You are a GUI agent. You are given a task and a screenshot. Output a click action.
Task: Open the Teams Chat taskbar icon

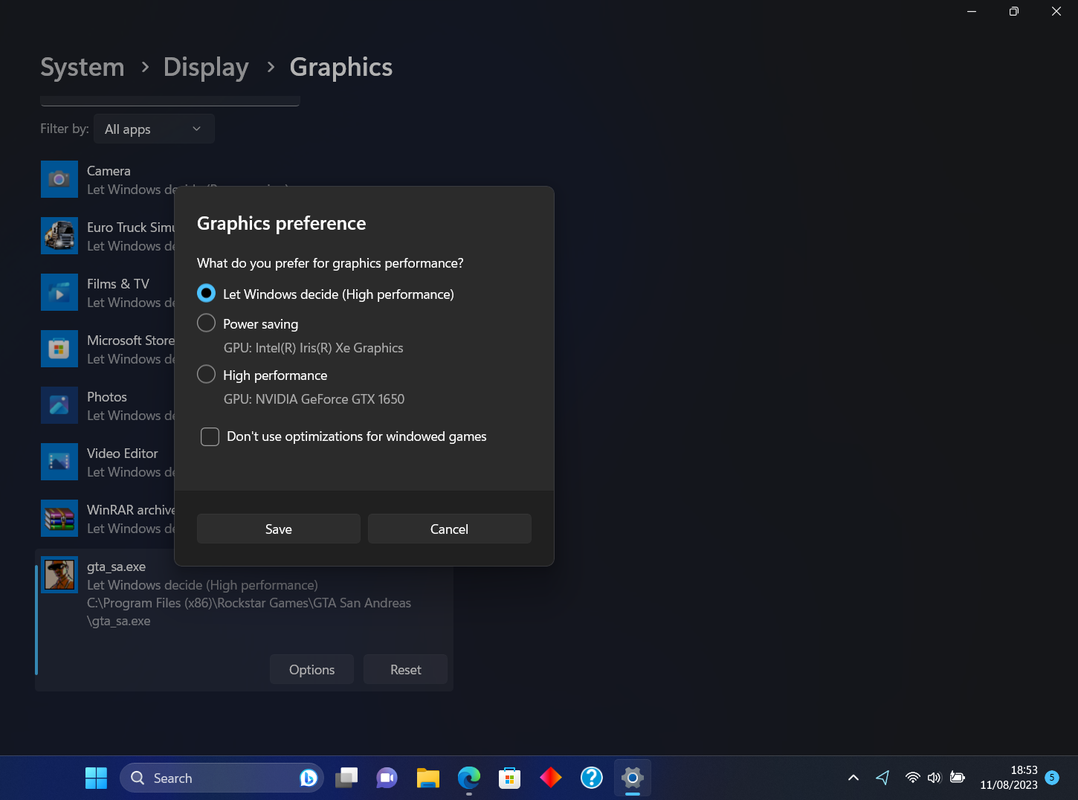[387, 778]
